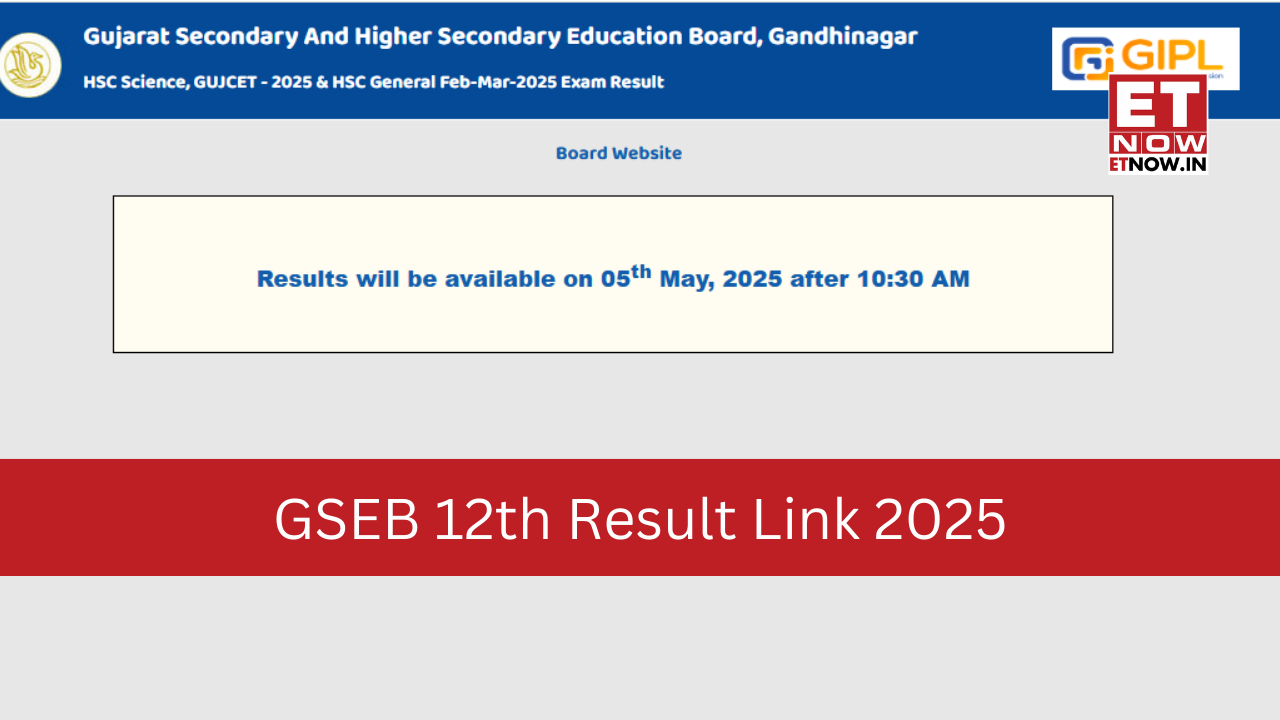Open the Board Website link
This screenshot has height=720, width=1280.
618,153
